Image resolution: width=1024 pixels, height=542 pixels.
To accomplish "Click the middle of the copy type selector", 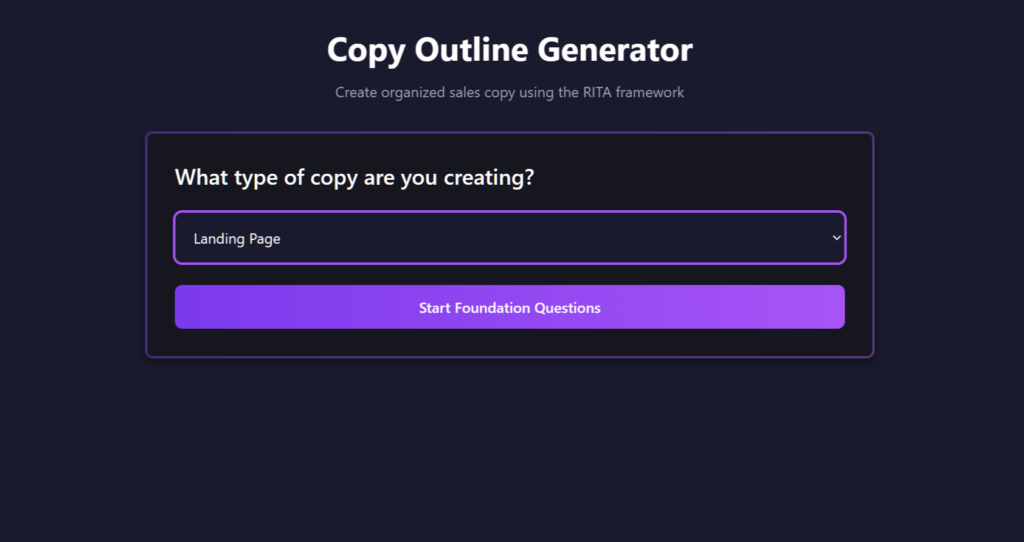I will point(509,238).
